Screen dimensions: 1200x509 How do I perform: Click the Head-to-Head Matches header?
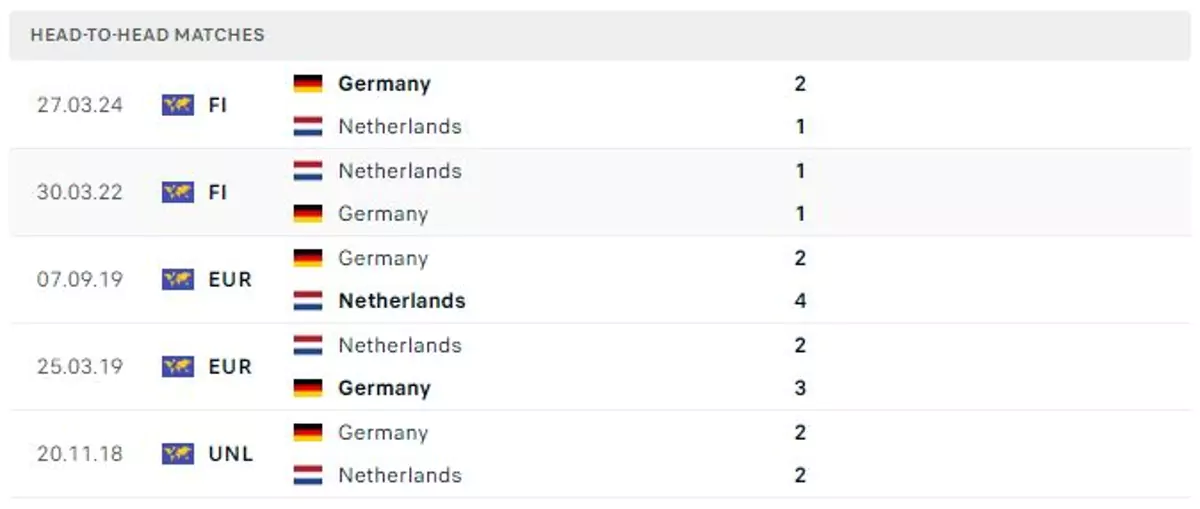[x=147, y=35]
